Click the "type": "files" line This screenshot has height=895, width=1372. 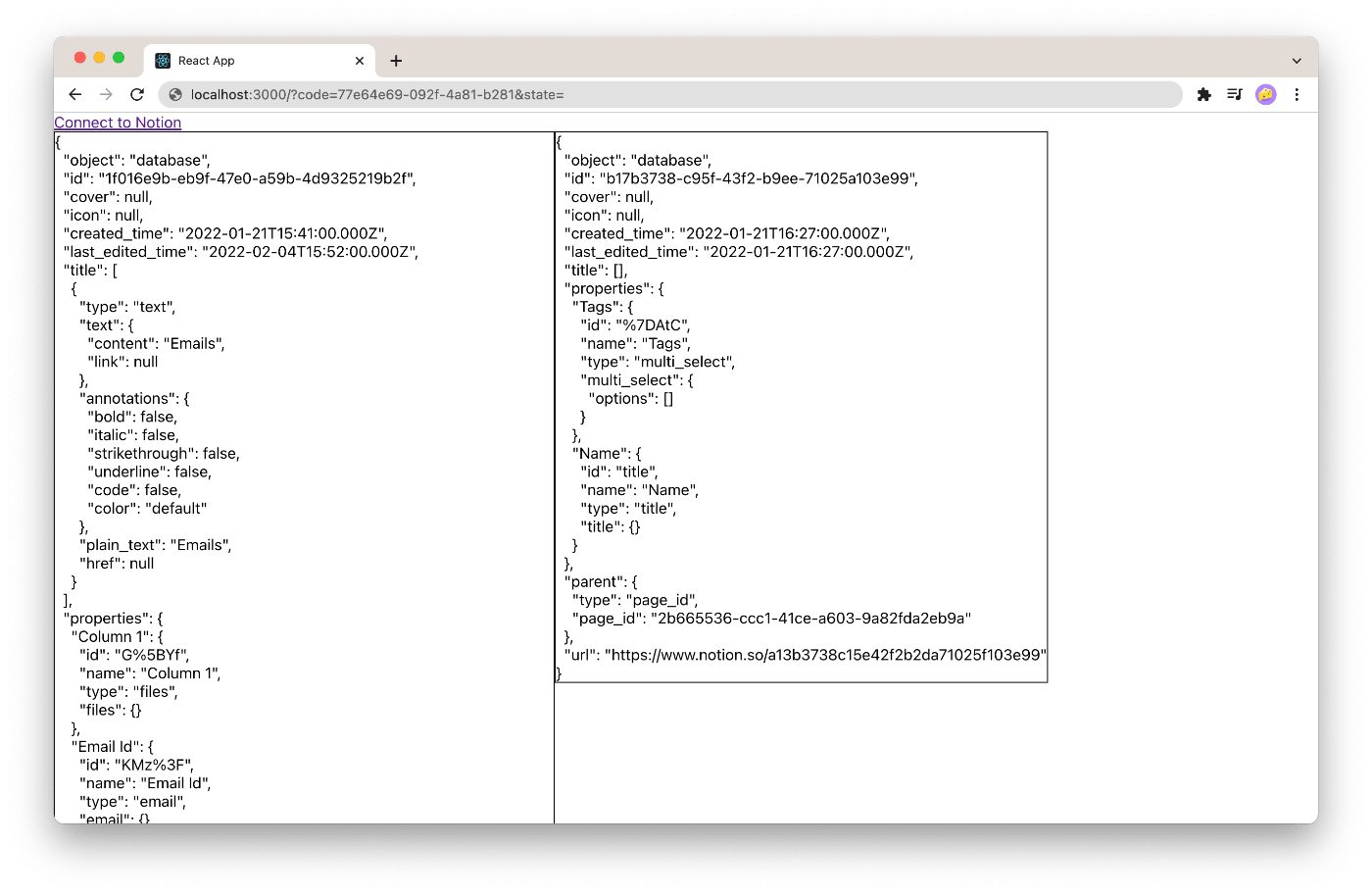128,692
